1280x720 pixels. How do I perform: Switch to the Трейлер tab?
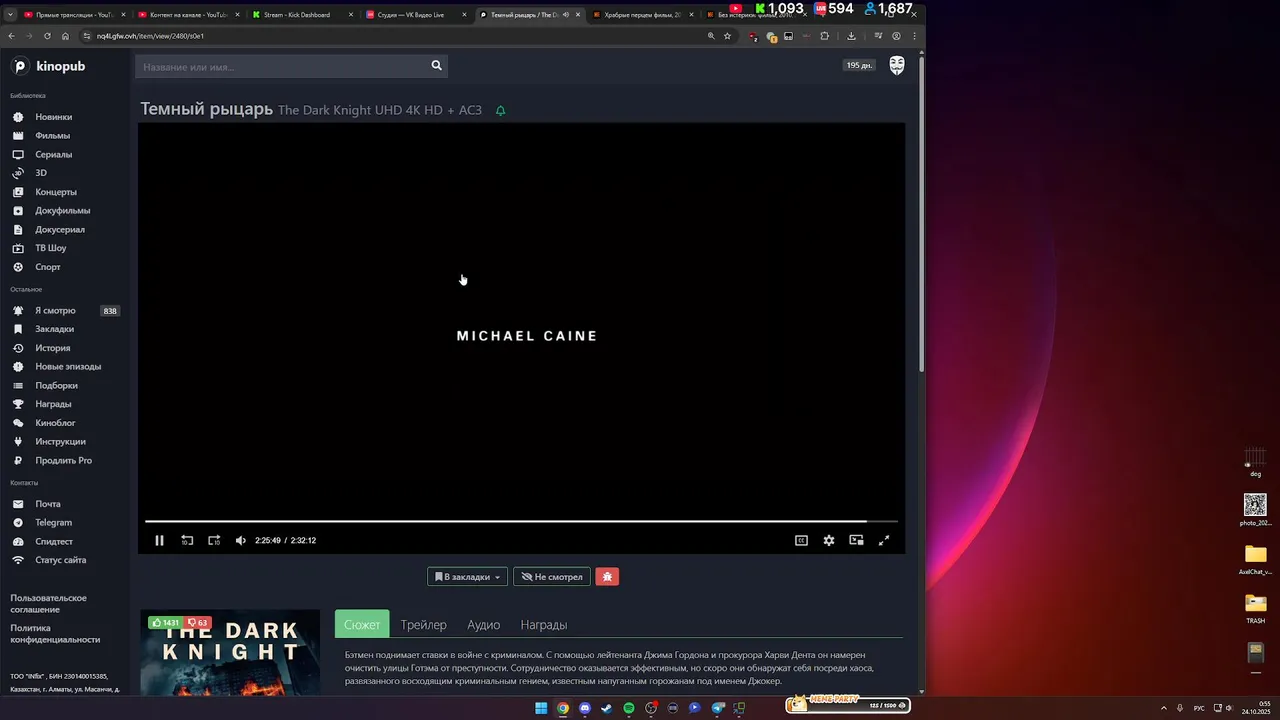pyautogui.click(x=424, y=625)
